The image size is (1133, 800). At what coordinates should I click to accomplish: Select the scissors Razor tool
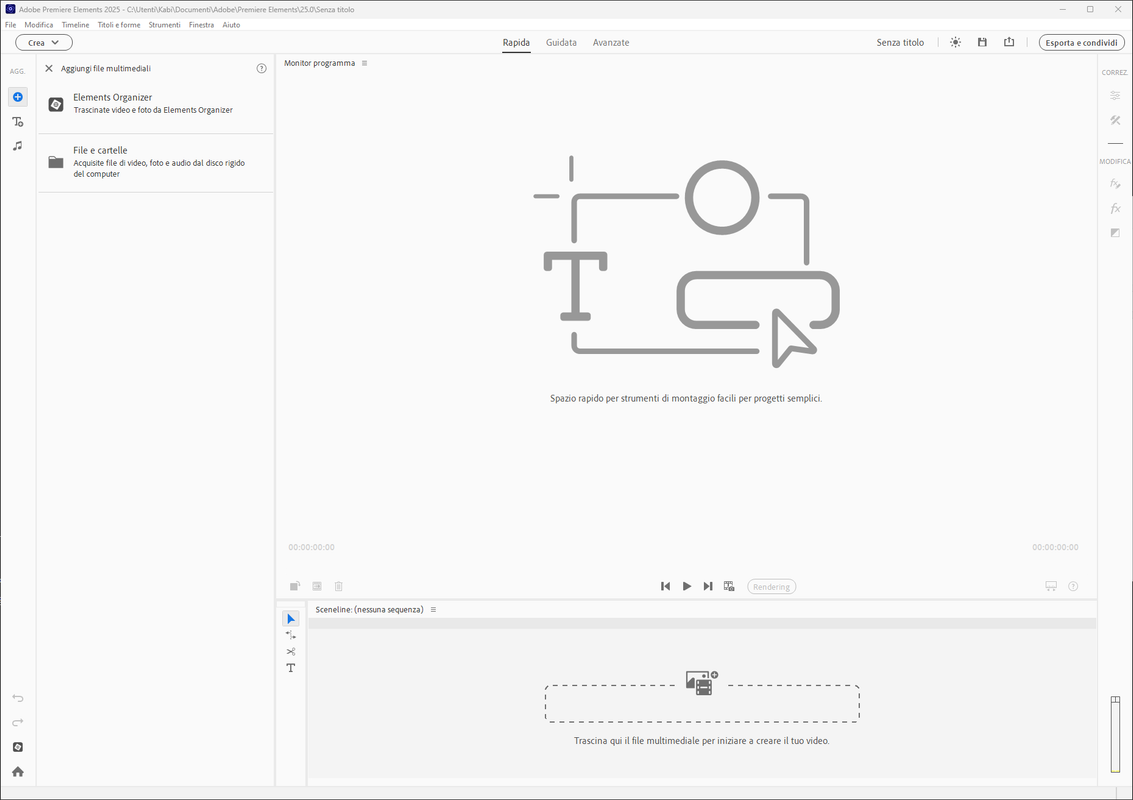(290, 652)
